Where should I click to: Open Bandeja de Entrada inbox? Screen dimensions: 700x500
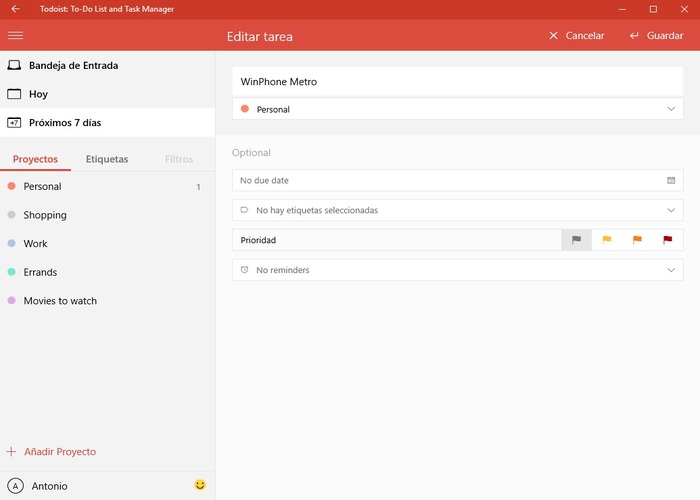[x=73, y=65]
